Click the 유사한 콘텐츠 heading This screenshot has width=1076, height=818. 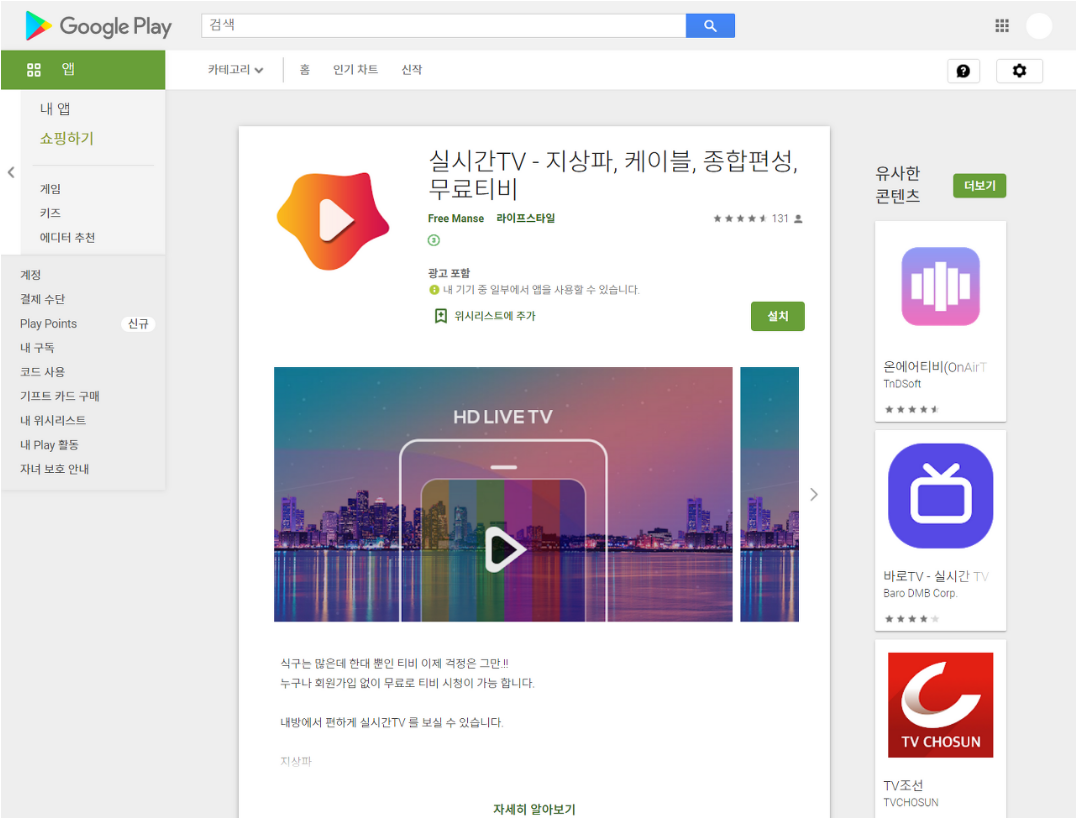click(x=898, y=185)
